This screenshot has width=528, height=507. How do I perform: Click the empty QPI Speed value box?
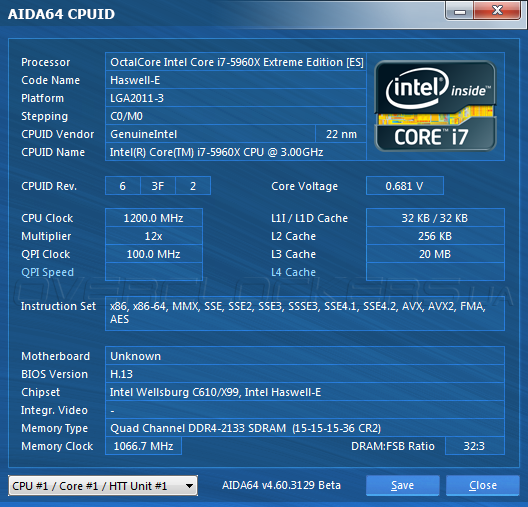154,272
